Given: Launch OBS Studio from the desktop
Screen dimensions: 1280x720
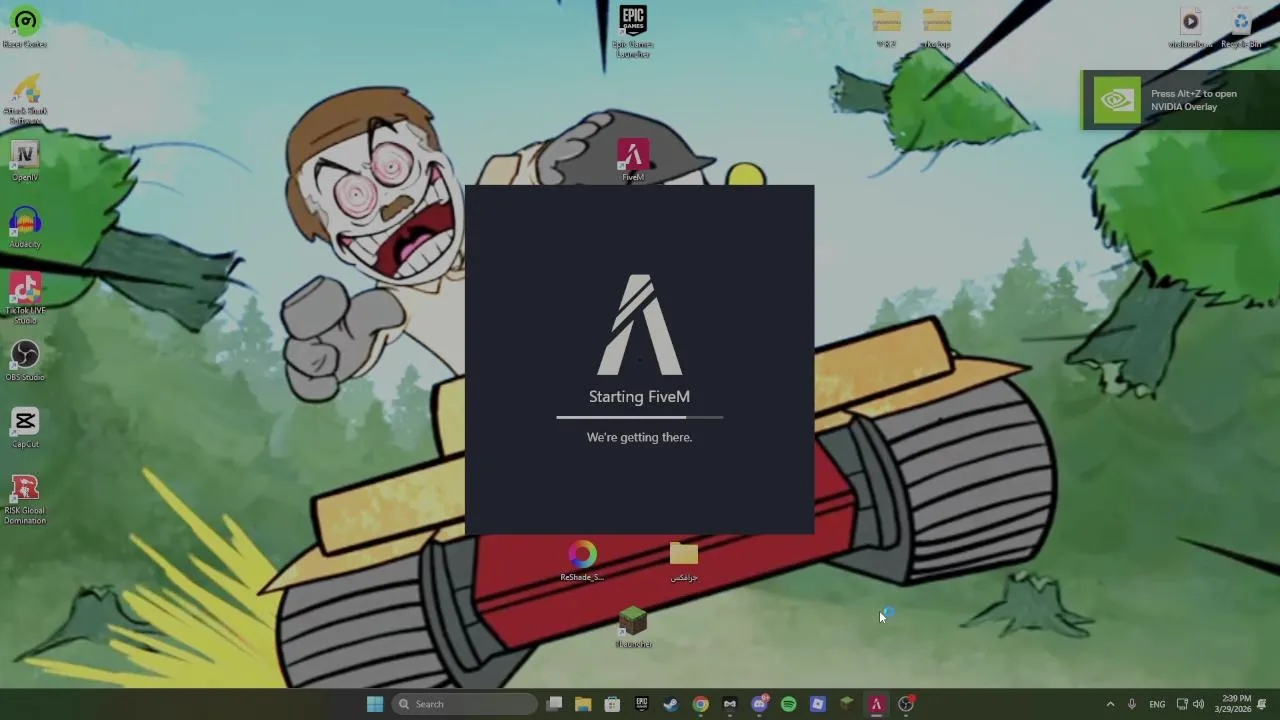Looking at the screenshot, I should [25, 361].
